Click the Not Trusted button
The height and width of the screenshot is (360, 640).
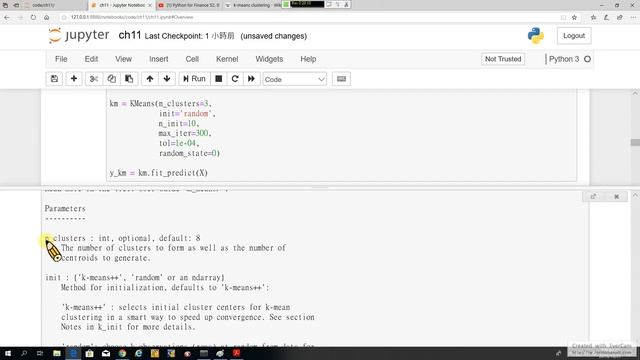(x=503, y=59)
